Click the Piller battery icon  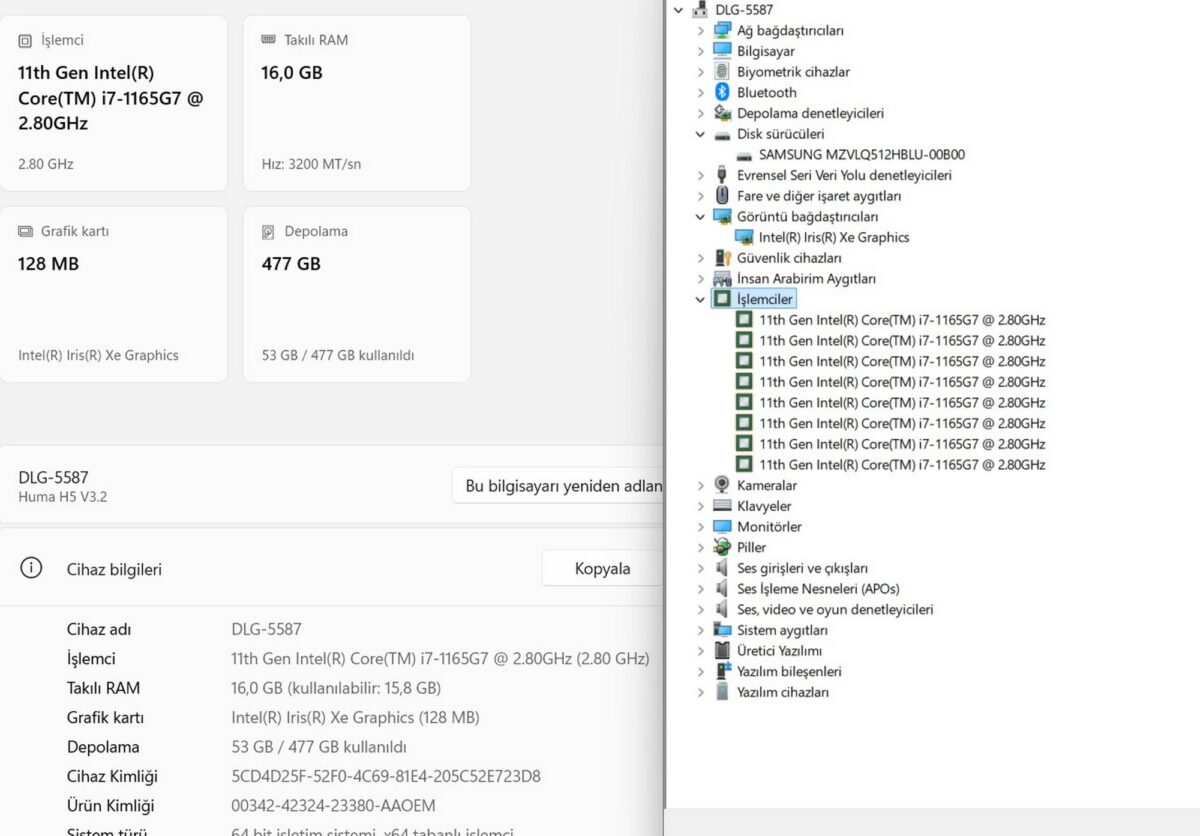[x=722, y=547]
